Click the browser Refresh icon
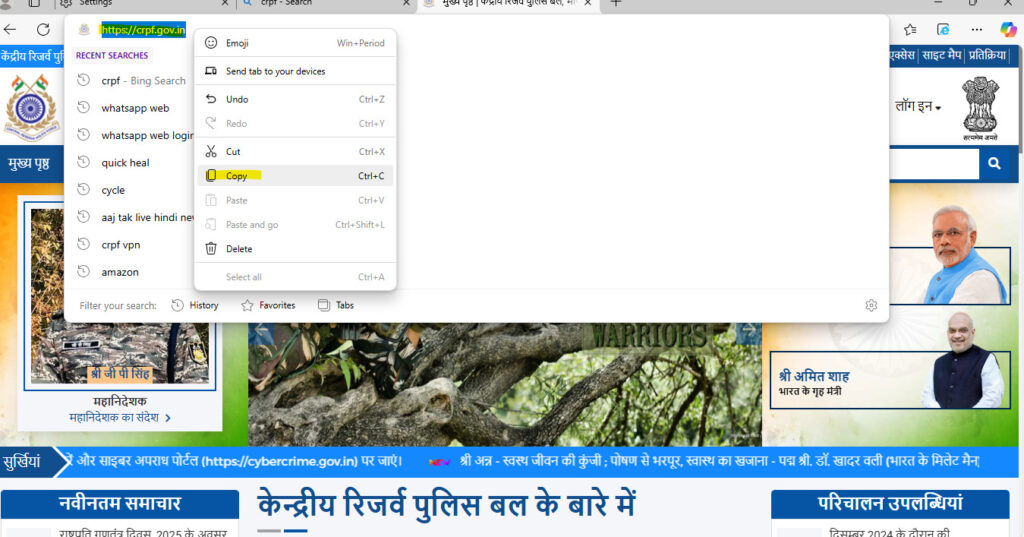This screenshot has width=1024, height=537. [x=43, y=29]
